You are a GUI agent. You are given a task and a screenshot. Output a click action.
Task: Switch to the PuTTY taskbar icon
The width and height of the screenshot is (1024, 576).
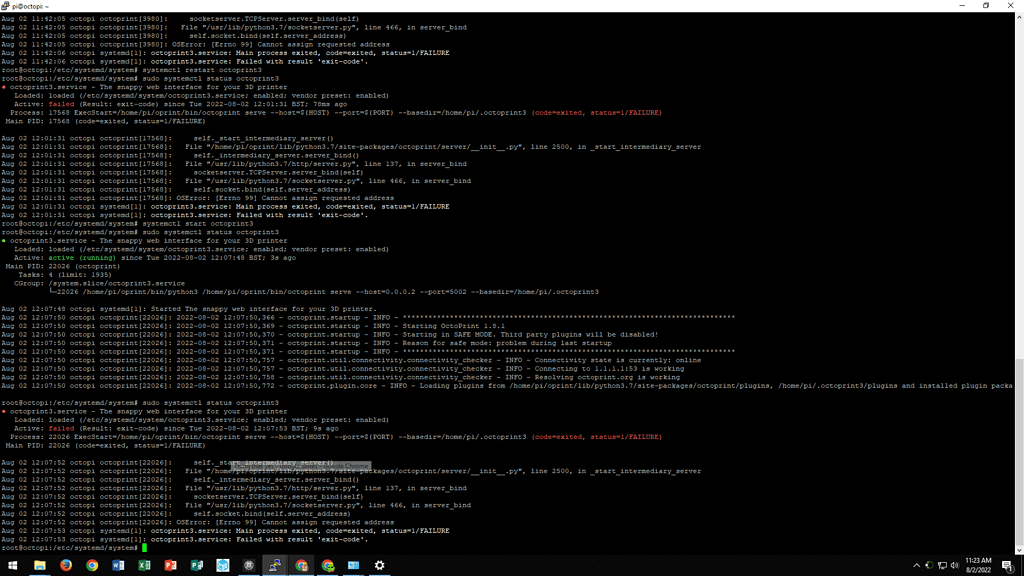[x=275, y=565]
